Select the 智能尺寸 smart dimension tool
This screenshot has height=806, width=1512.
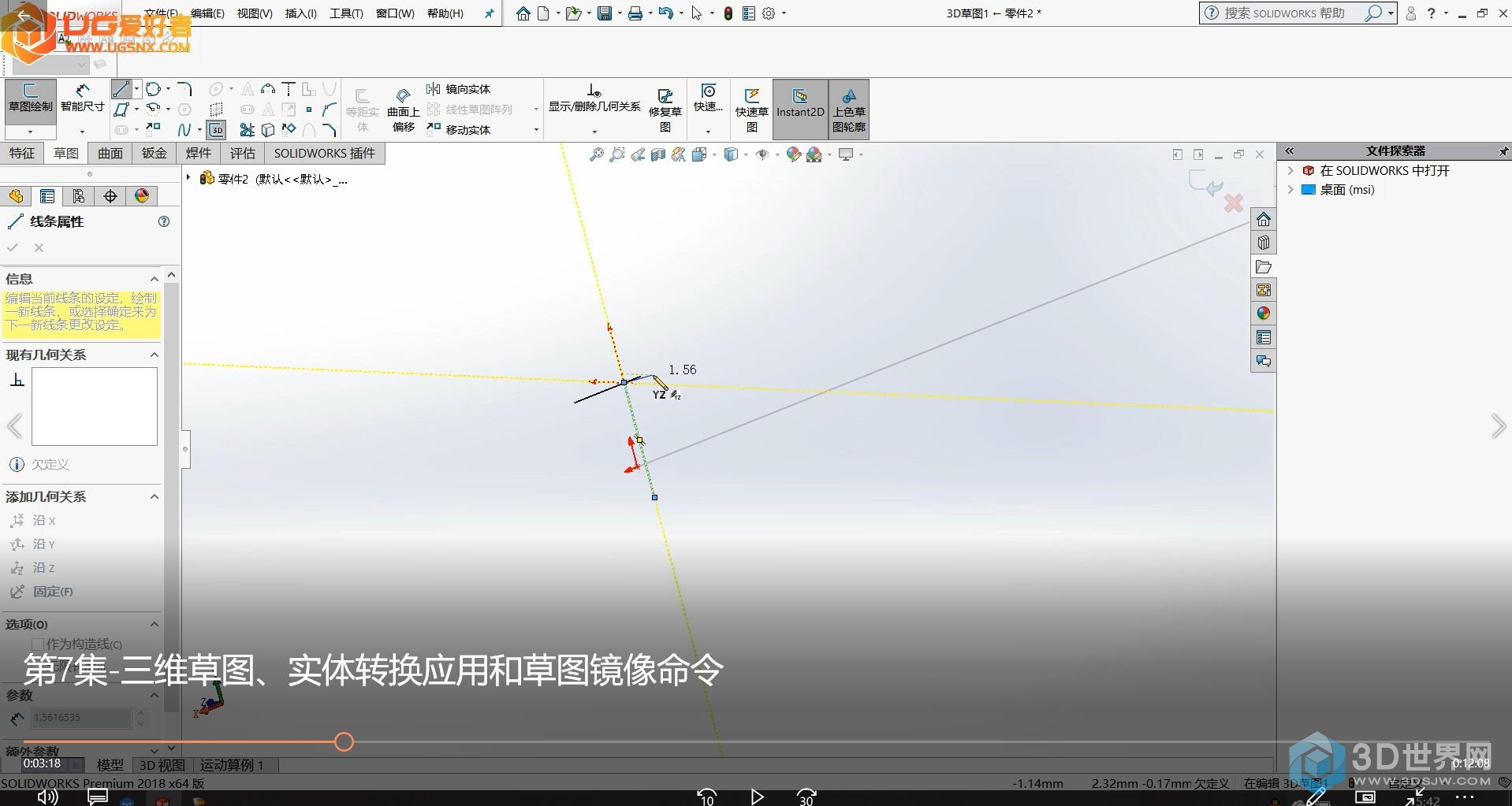[x=82, y=98]
